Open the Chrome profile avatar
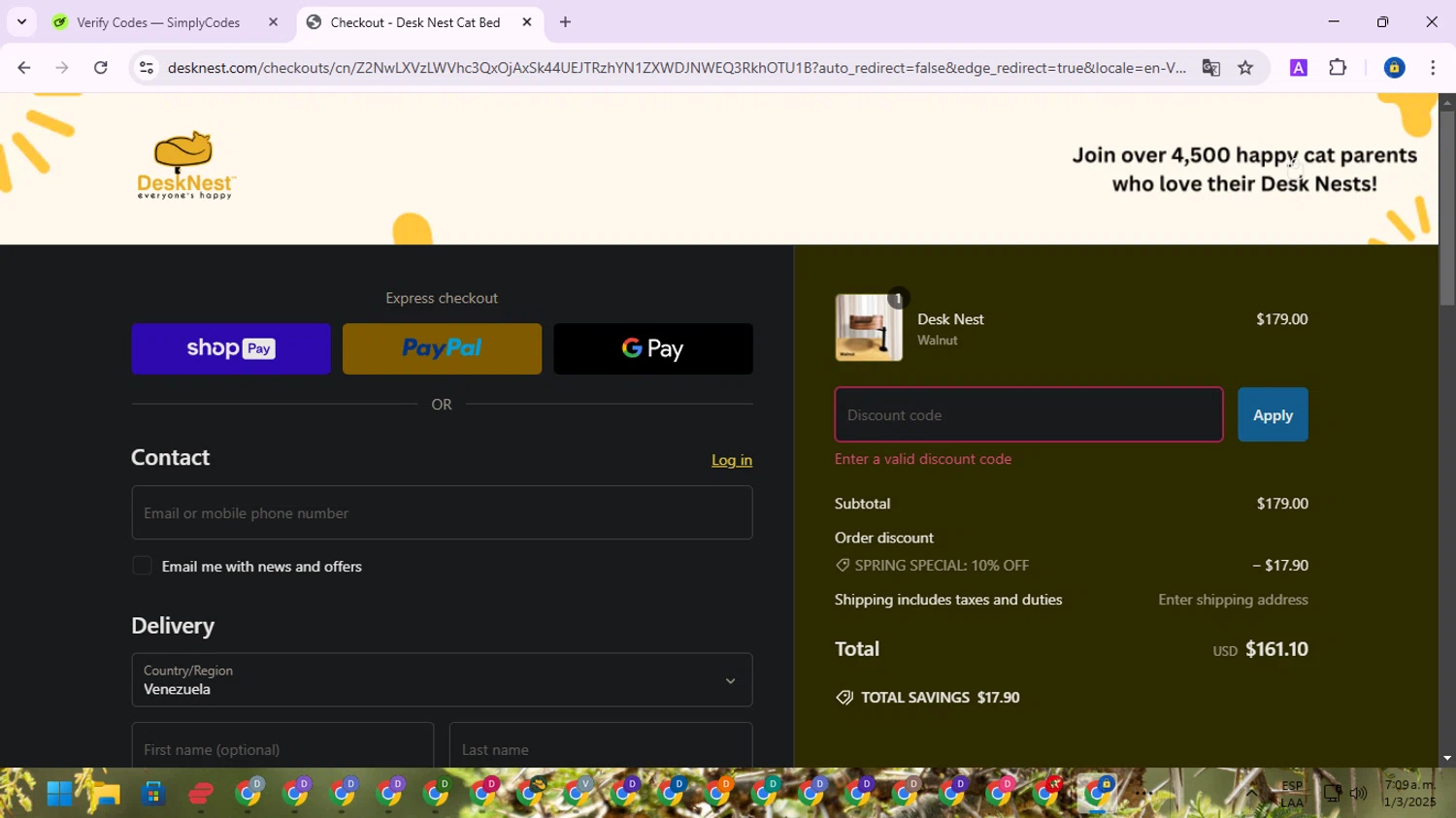Viewport: 1456px width, 818px height. tap(1394, 68)
